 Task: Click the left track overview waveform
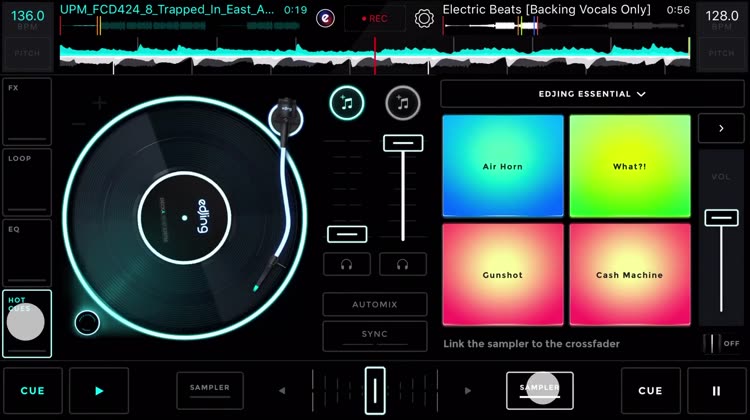point(180,26)
